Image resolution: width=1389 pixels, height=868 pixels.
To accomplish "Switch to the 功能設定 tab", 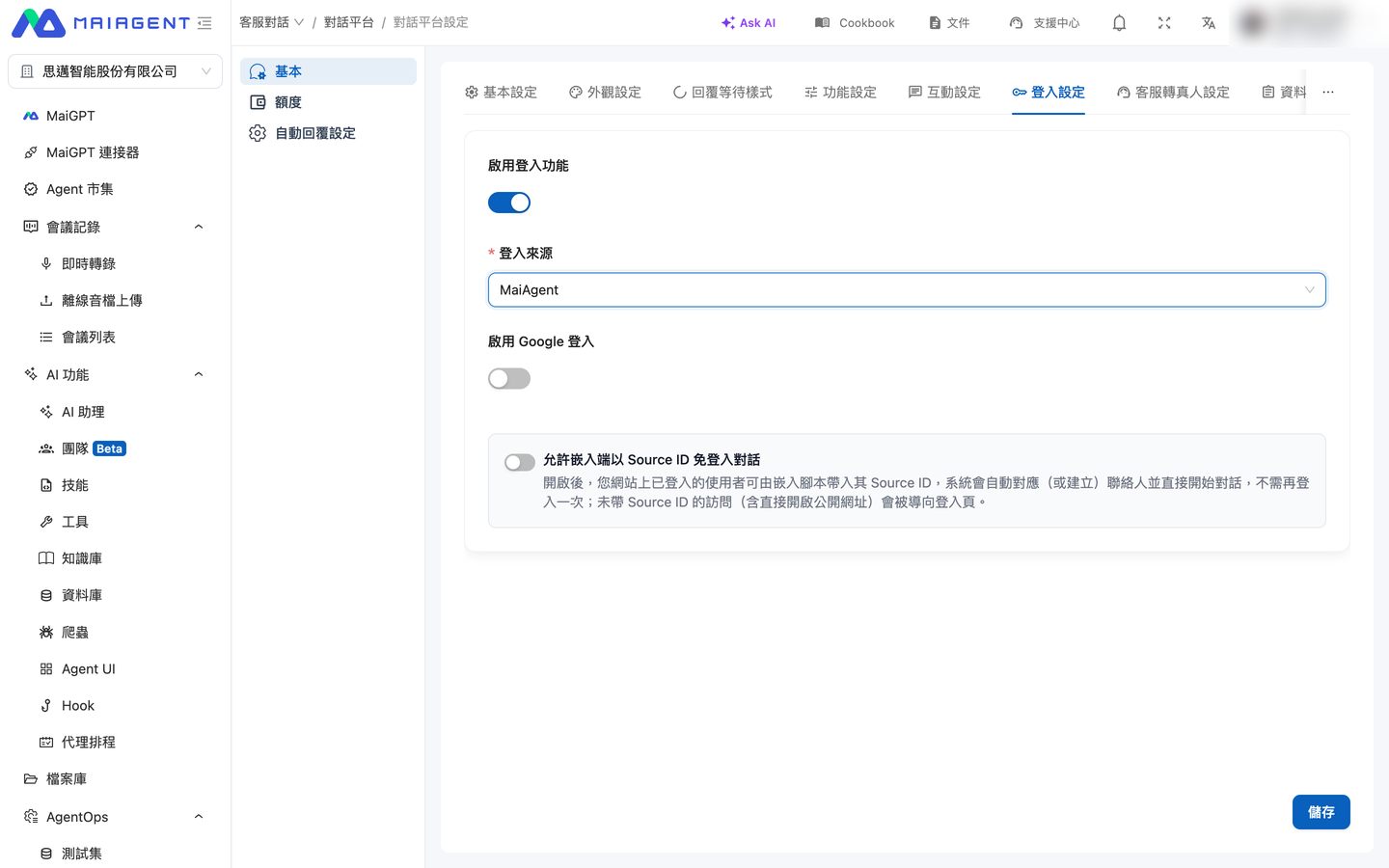I will click(840, 93).
